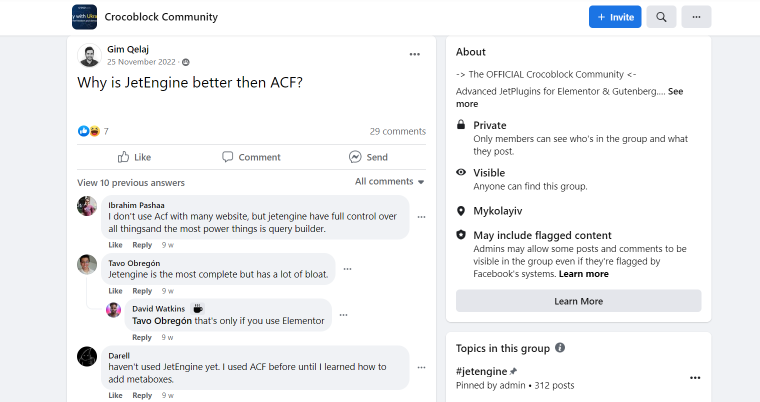
Task: Open options dots for #jetengine topic
Action: point(695,378)
